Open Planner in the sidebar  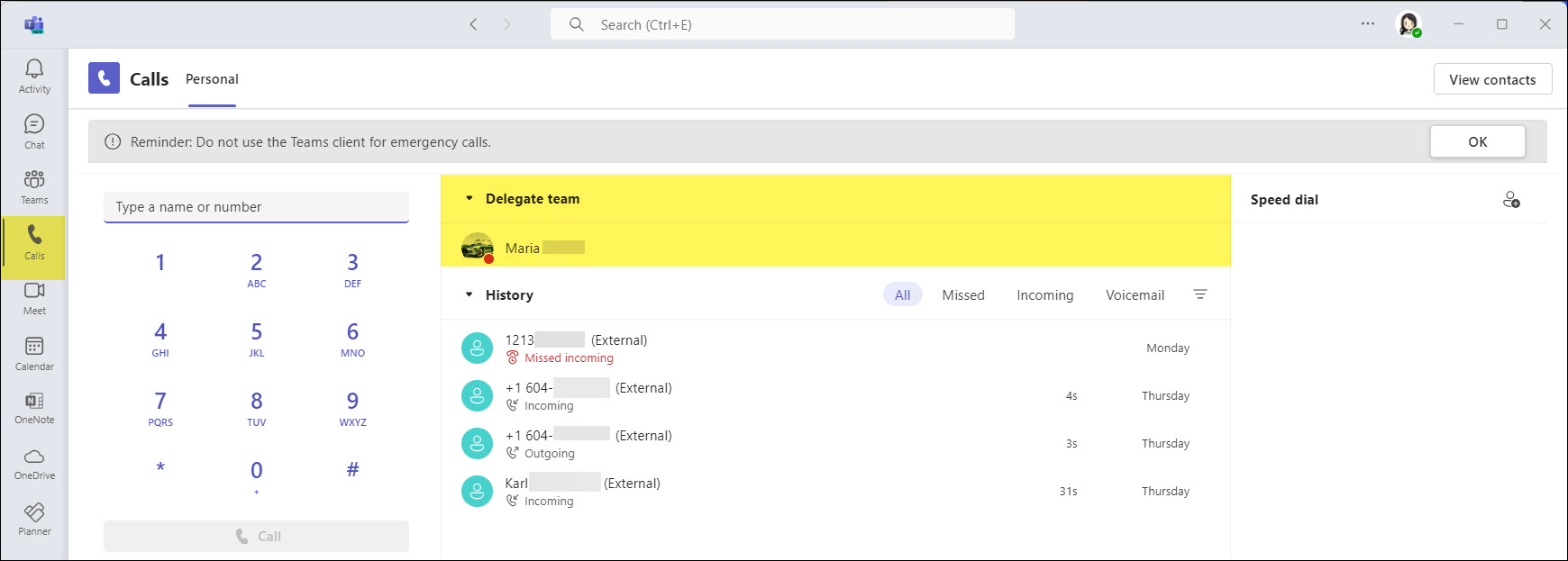34,519
